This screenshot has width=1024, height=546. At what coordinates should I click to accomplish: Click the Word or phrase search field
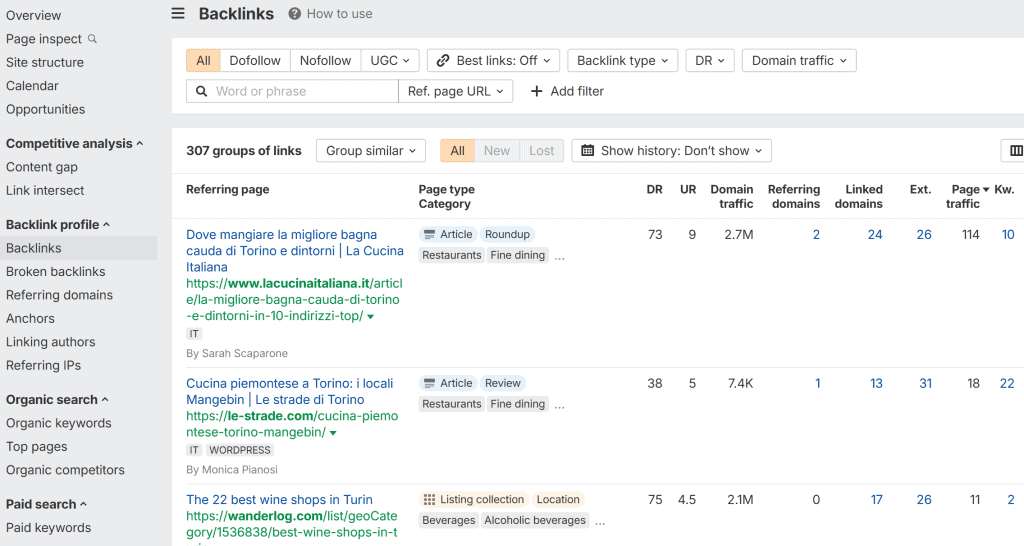coord(292,91)
